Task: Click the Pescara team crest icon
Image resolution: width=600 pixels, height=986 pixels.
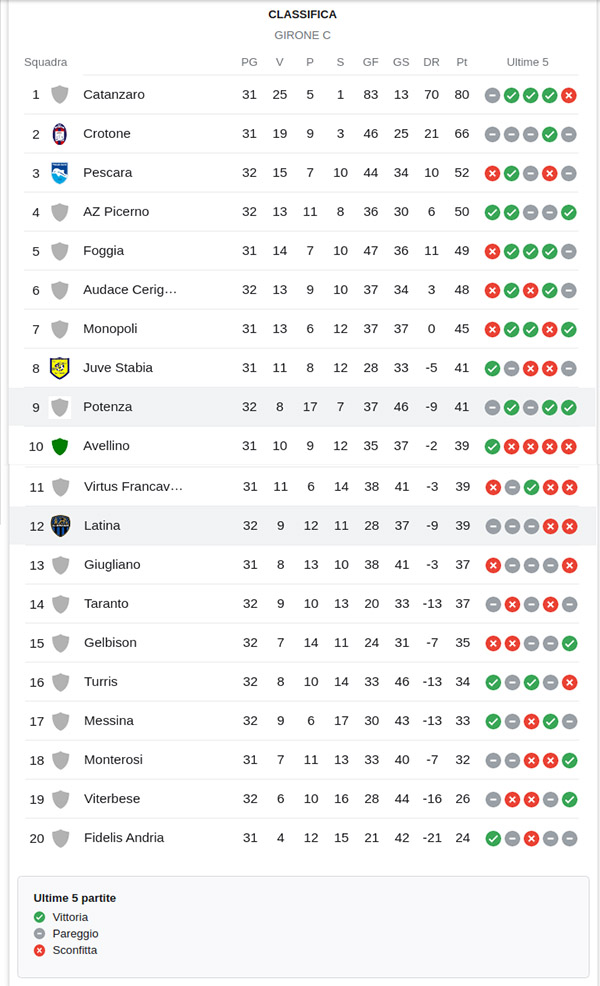Action: point(60,173)
